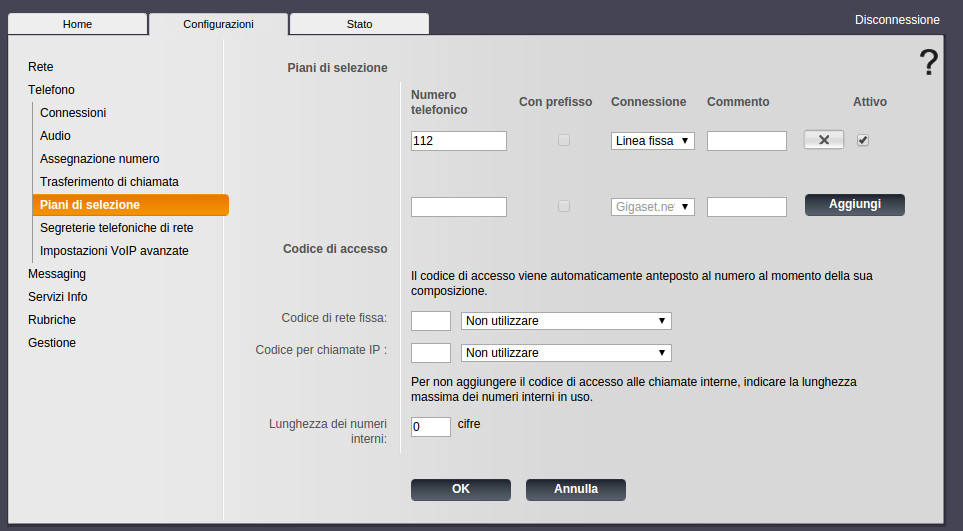963x531 pixels.
Task: Click the Lunghezza dei numeri interni field
Action: [x=431, y=427]
